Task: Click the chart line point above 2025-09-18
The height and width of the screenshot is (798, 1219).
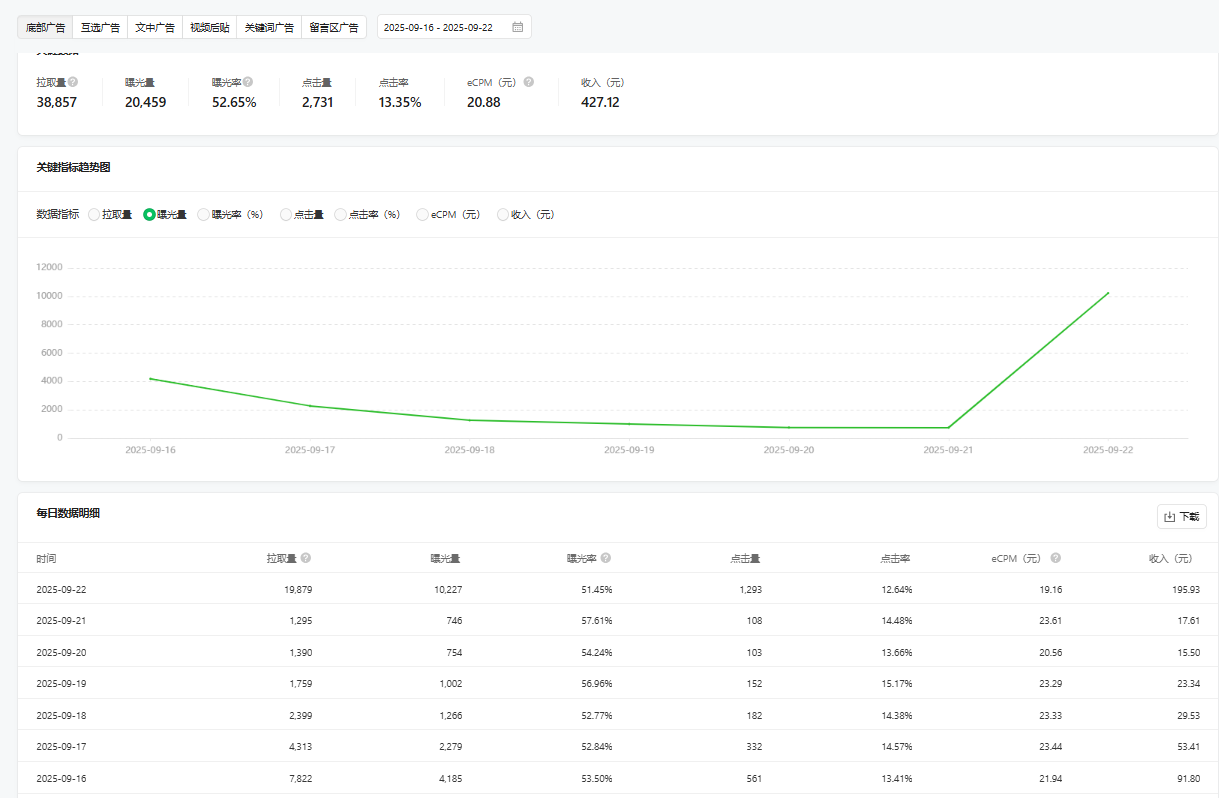Action: [469, 420]
